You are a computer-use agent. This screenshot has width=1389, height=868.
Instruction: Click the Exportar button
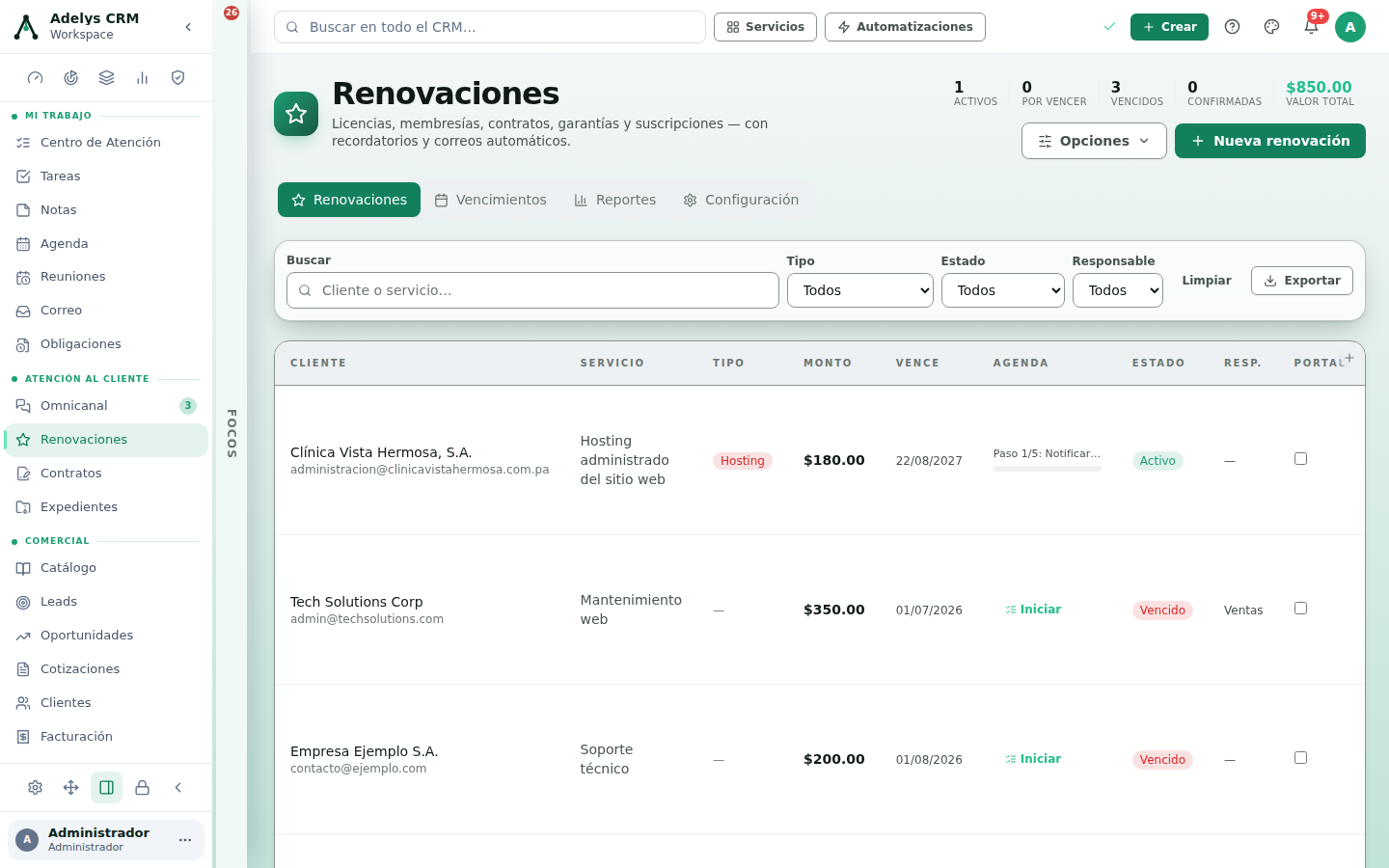tap(1302, 281)
